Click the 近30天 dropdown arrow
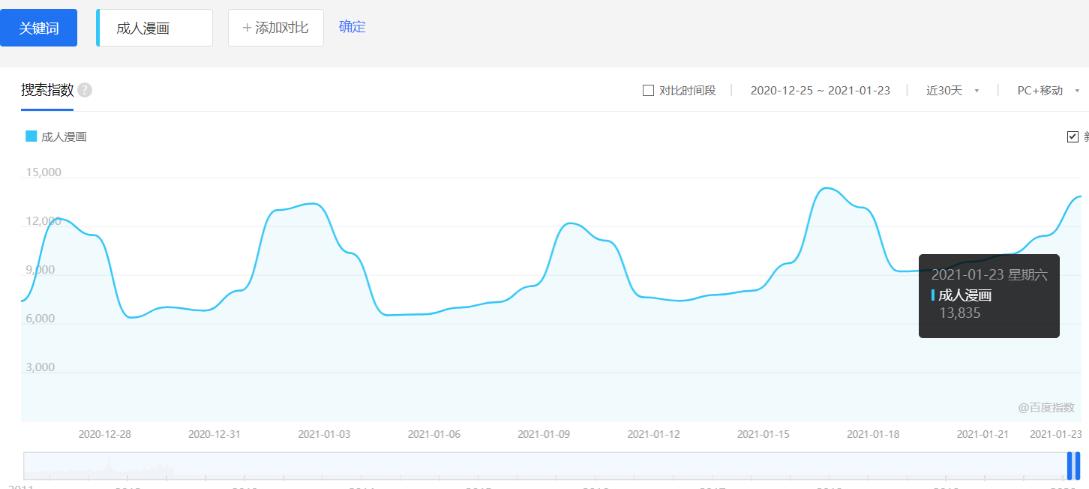The width and height of the screenshot is (1089, 489). click(976, 91)
